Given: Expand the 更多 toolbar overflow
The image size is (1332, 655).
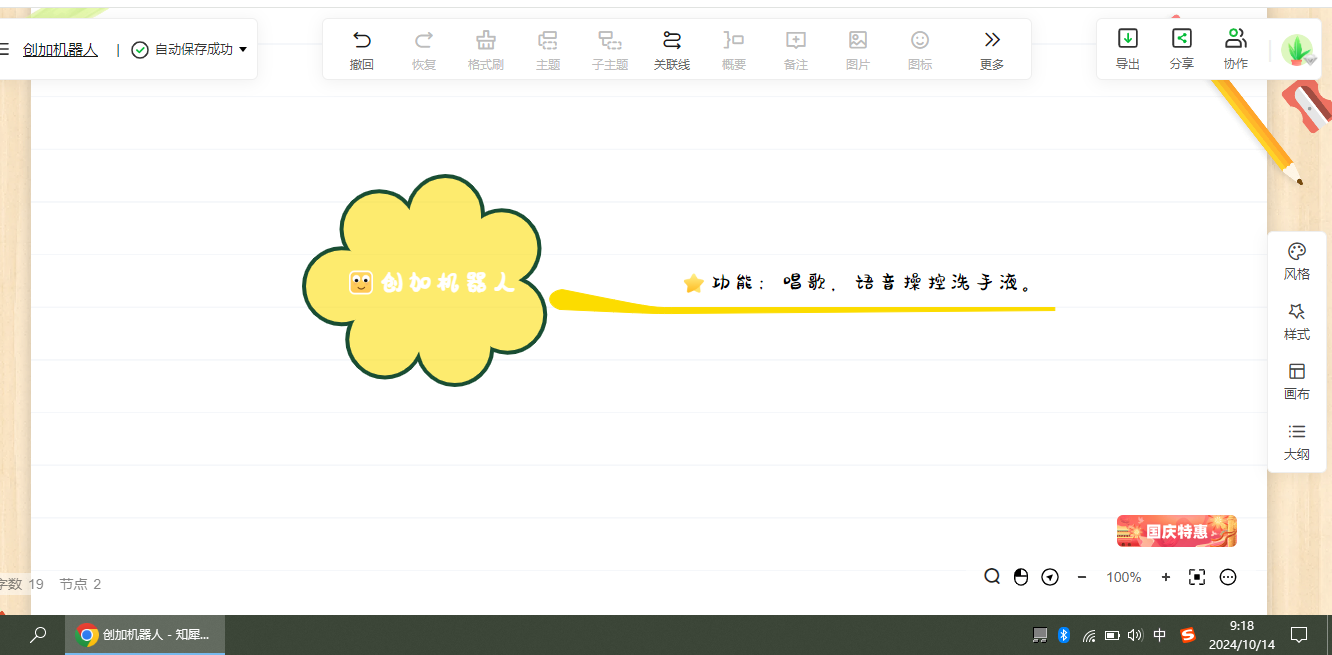Looking at the screenshot, I should (x=992, y=49).
